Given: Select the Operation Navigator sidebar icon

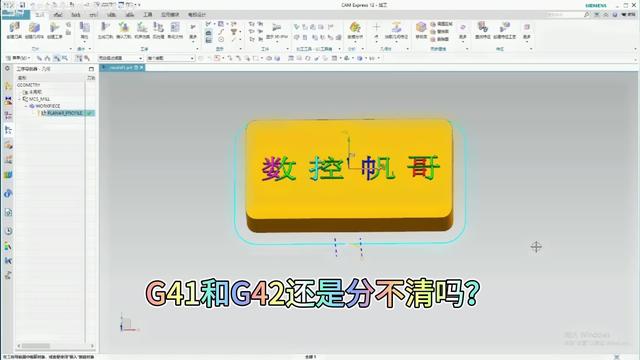Looking at the screenshot, I should click(x=8, y=131).
